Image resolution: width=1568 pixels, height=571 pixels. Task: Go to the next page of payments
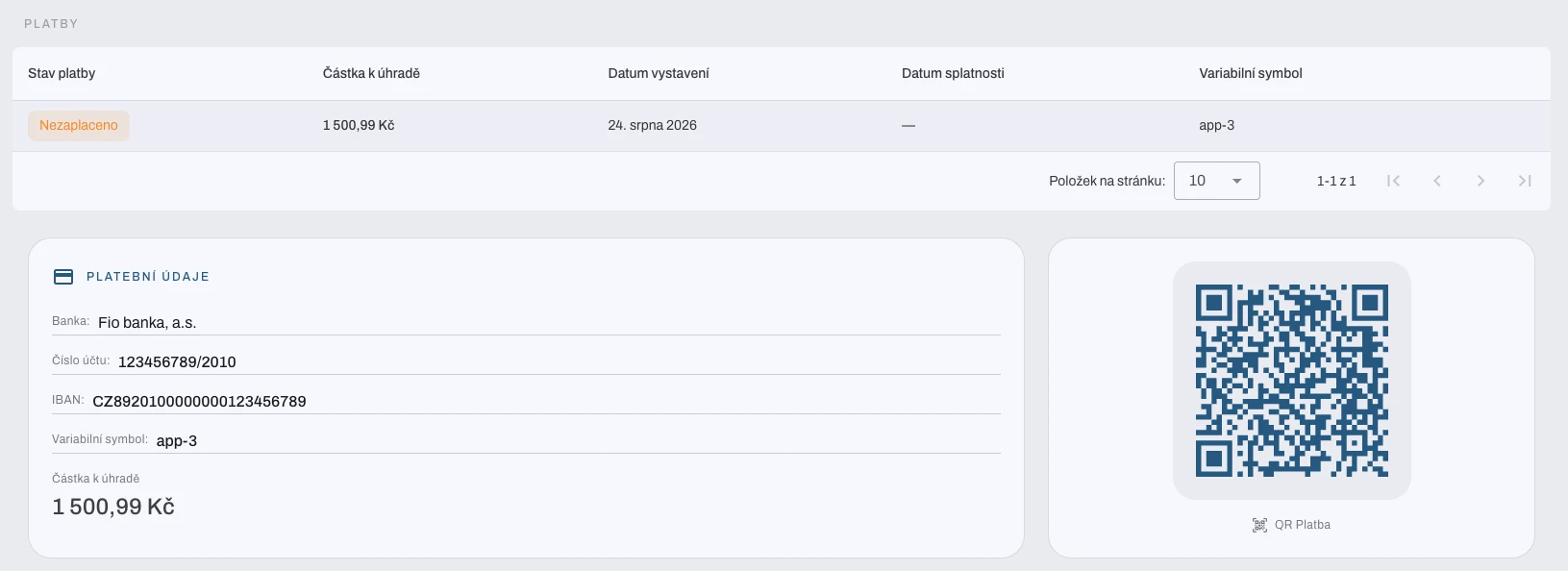1481,181
